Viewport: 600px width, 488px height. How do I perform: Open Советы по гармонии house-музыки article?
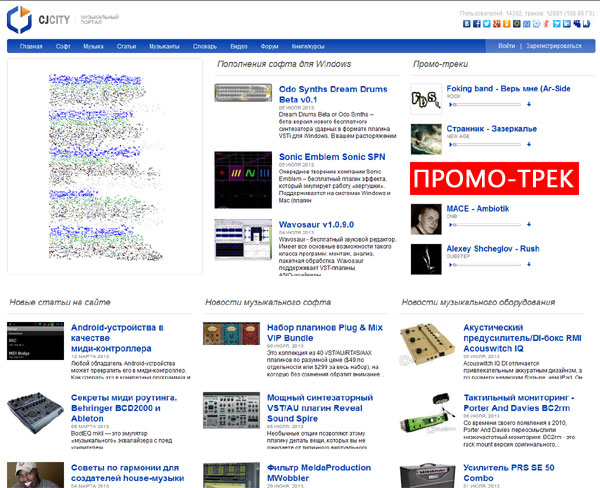tap(127, 473)
